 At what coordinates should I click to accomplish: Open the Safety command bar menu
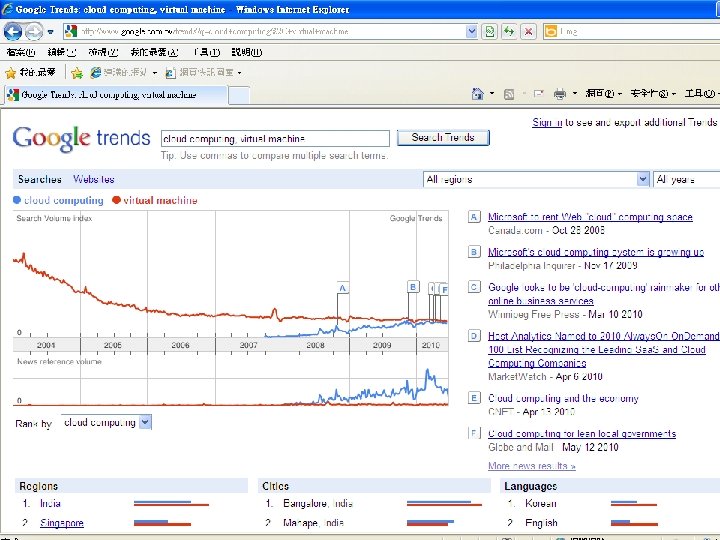coord(652,94)
